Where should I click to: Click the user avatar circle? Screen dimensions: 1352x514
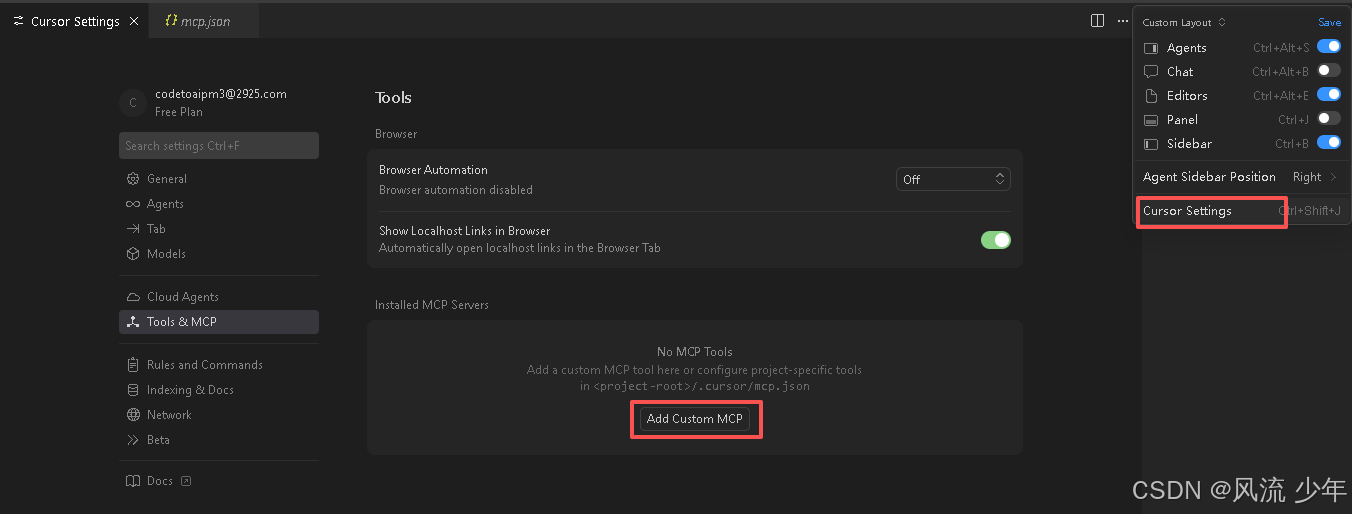[133, 102]
